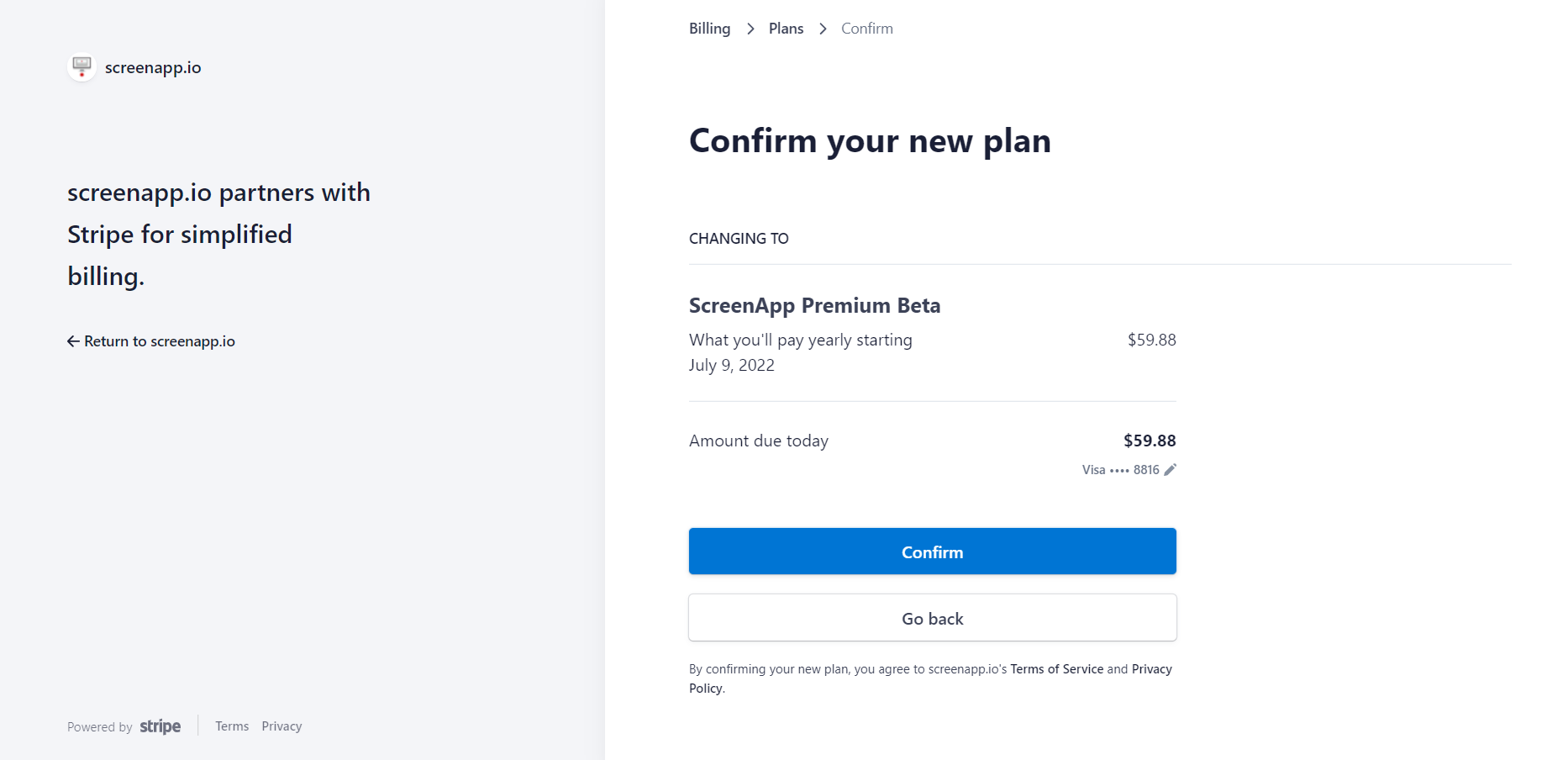
Task: Click the chevron between Plans and Confirm
Action: point(823,29)
